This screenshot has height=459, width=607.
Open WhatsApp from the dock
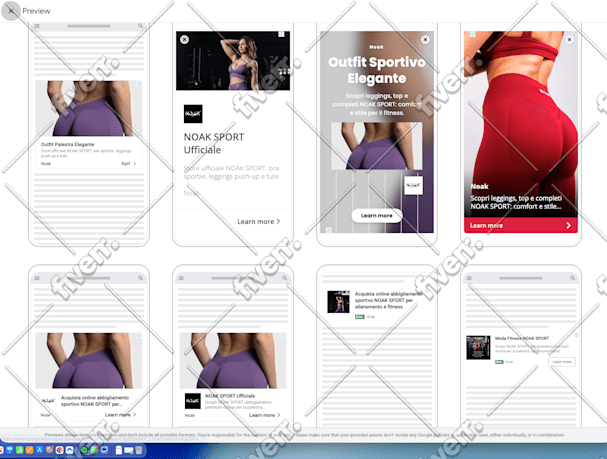coord(94,450)
